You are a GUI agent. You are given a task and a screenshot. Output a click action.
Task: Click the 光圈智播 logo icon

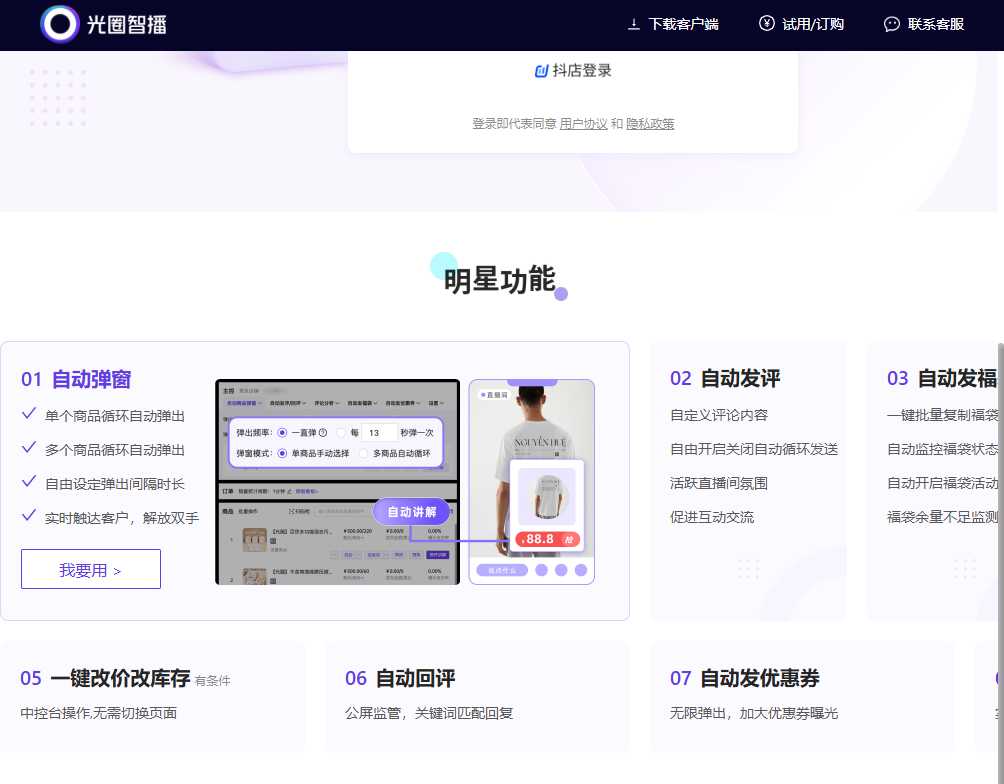(x=58, y=25)
